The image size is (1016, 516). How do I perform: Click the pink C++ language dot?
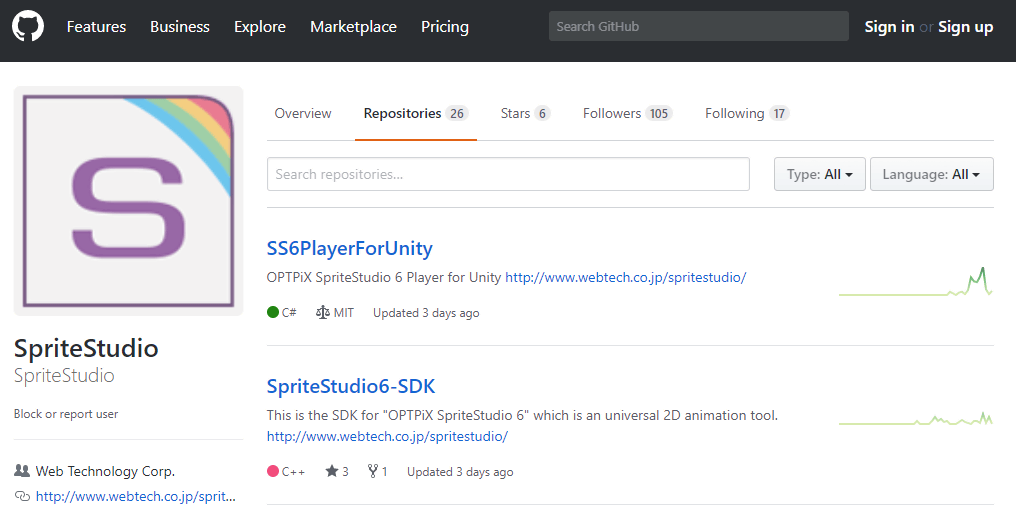pyautogui.click(x=273, y=471)
